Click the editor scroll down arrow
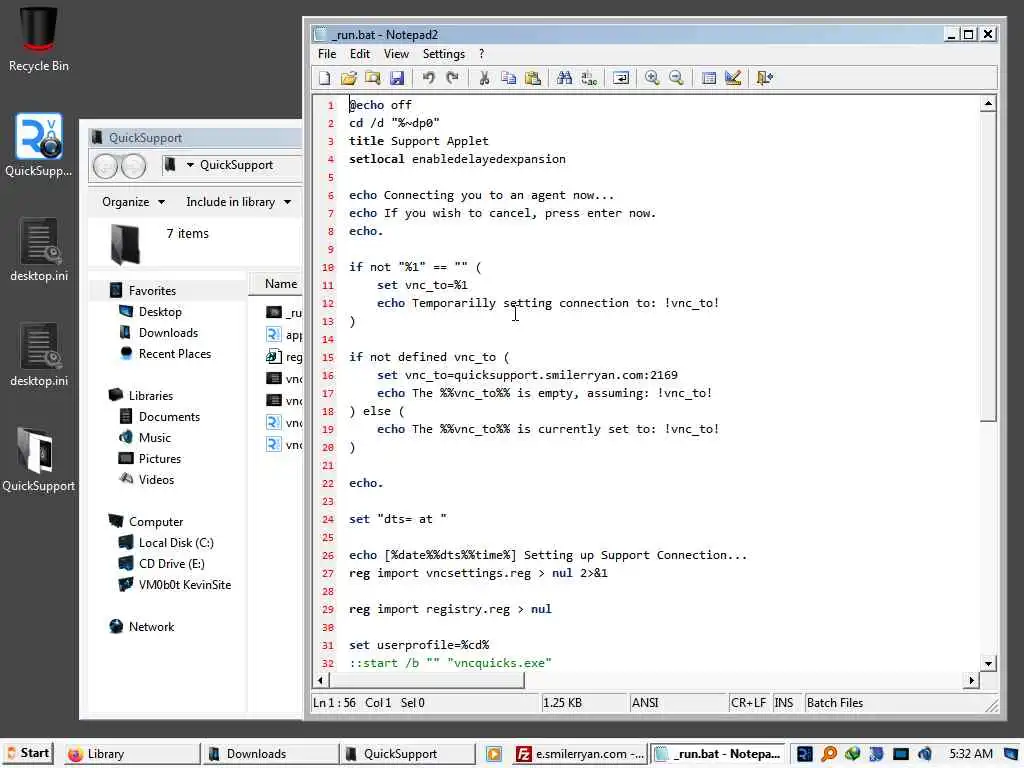Screen dimensions: 1024x768 point(988,664)
